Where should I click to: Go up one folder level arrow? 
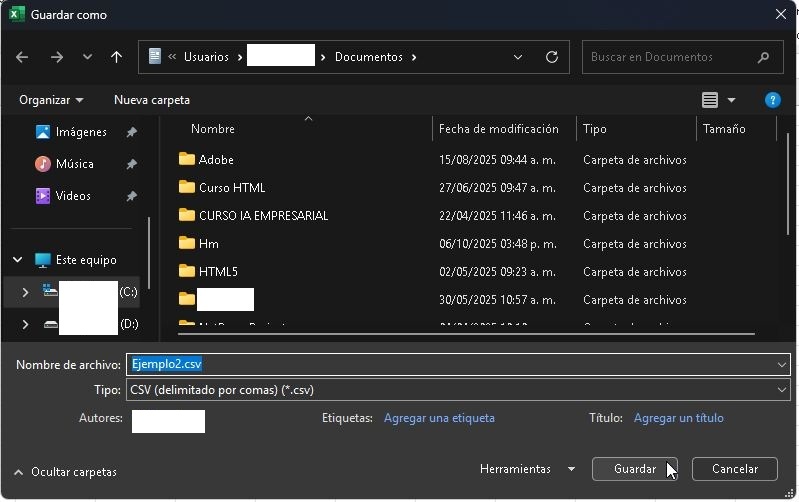click(116, 57)
